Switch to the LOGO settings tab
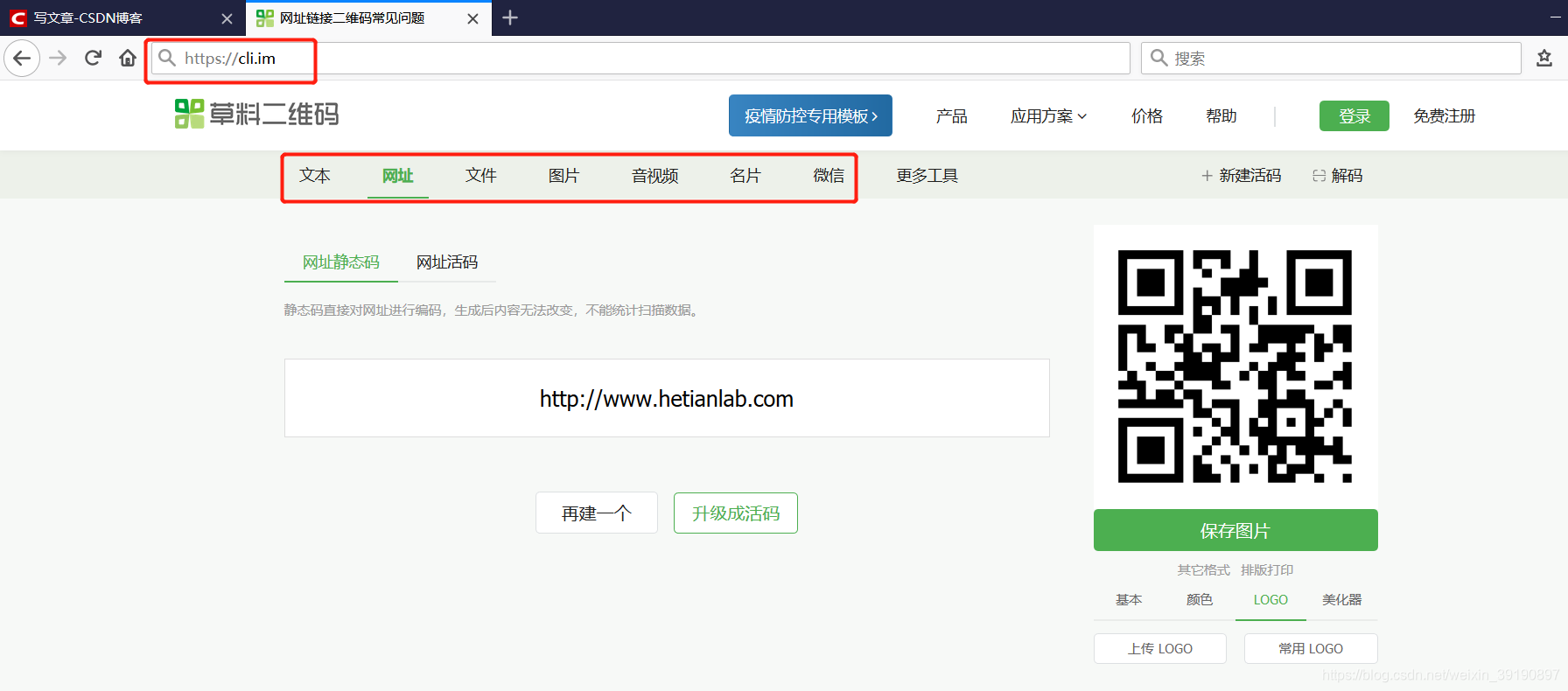 tap(1270, 599)
